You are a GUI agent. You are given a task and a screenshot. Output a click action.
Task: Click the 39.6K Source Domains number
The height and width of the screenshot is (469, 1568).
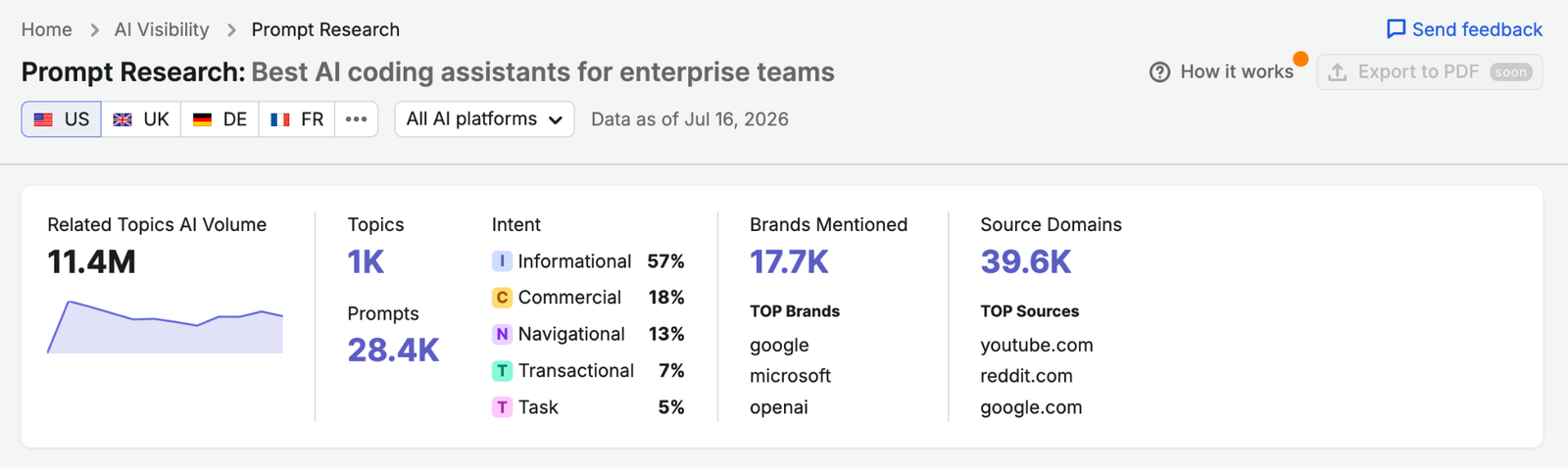click(x=1026, y=262)
